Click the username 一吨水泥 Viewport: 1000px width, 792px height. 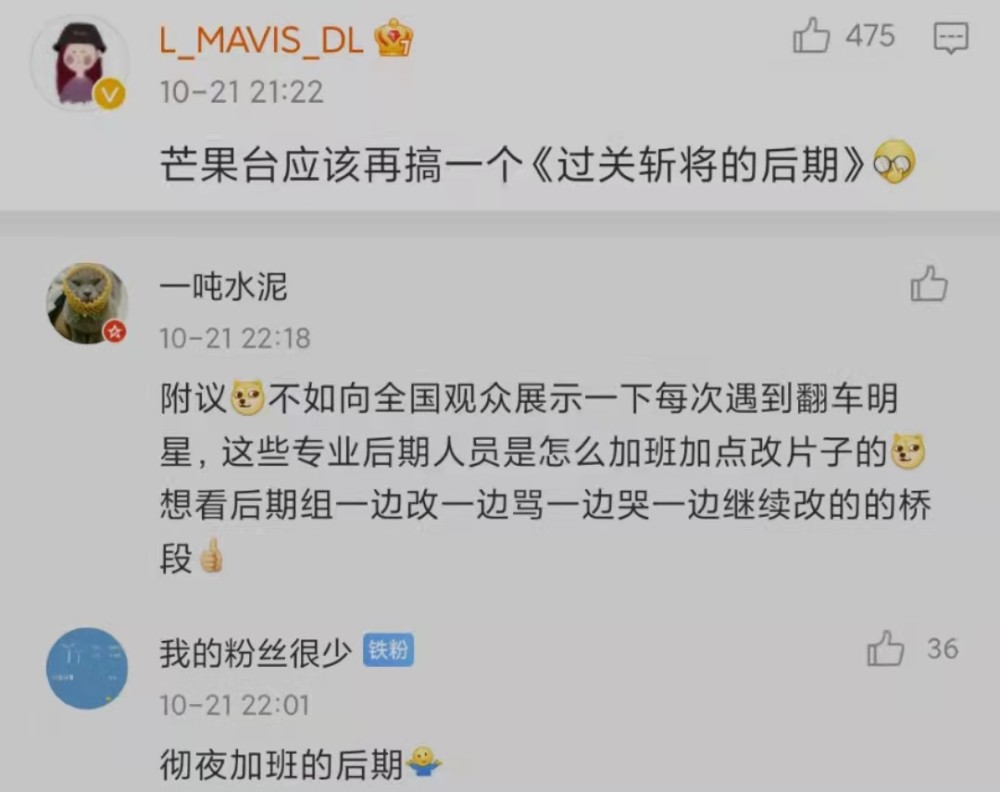[x=223, y=286]
